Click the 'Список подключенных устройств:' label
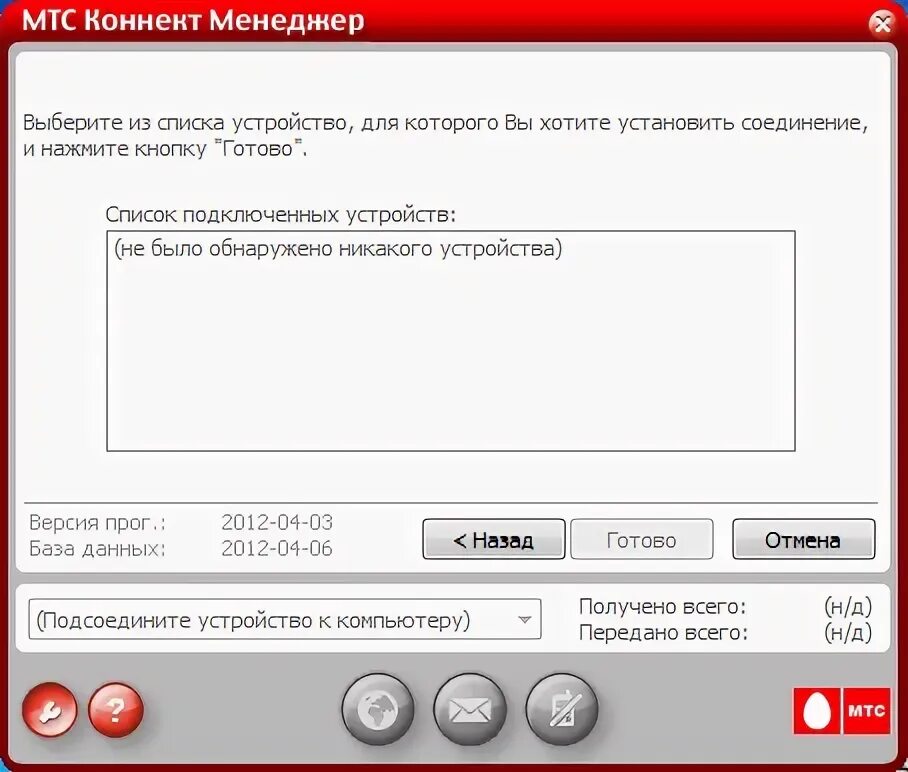 pyautogui.click(x=281, y=215)
